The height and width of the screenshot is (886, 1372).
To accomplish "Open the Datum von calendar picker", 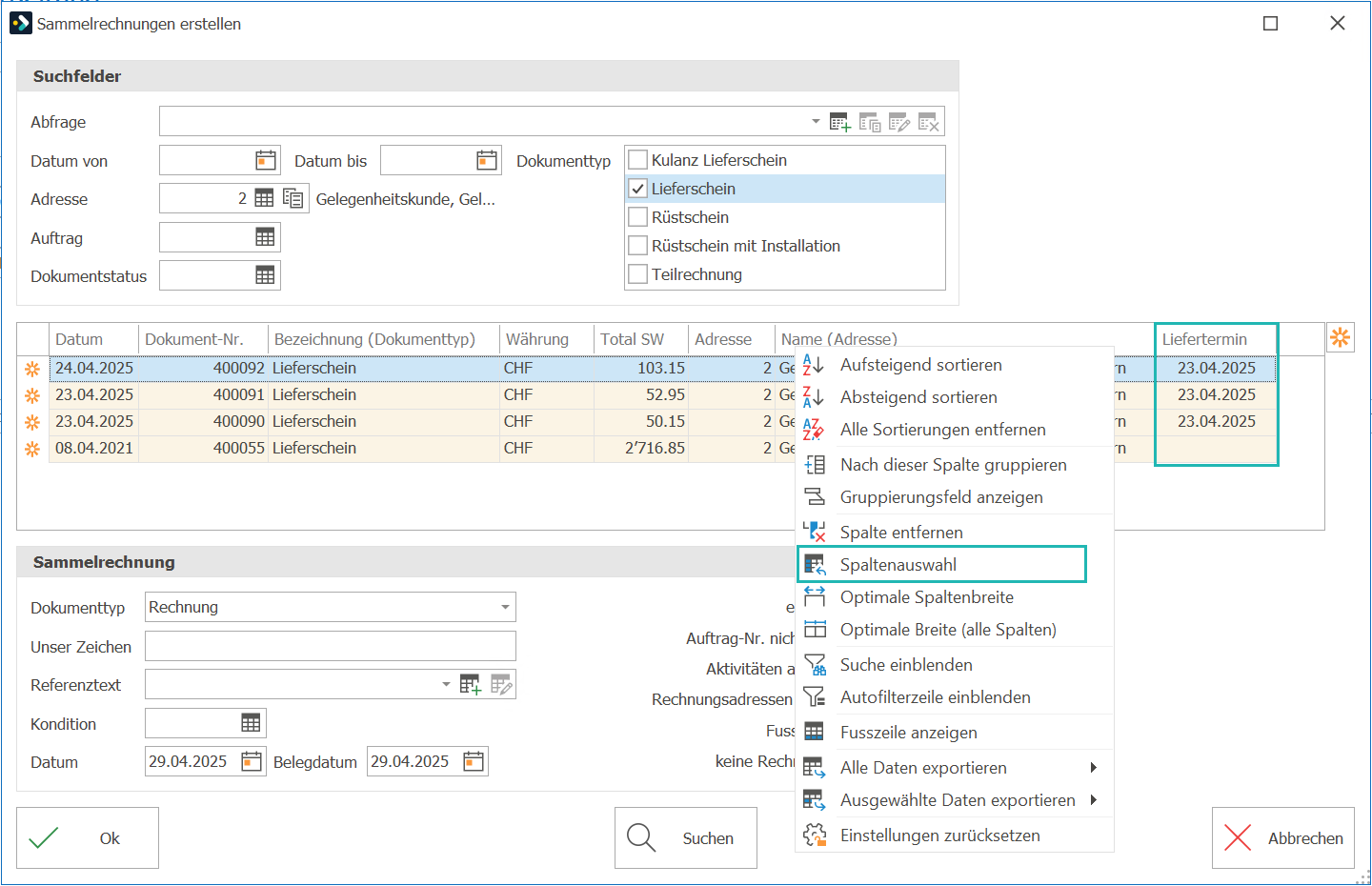I will click(266, 160).
